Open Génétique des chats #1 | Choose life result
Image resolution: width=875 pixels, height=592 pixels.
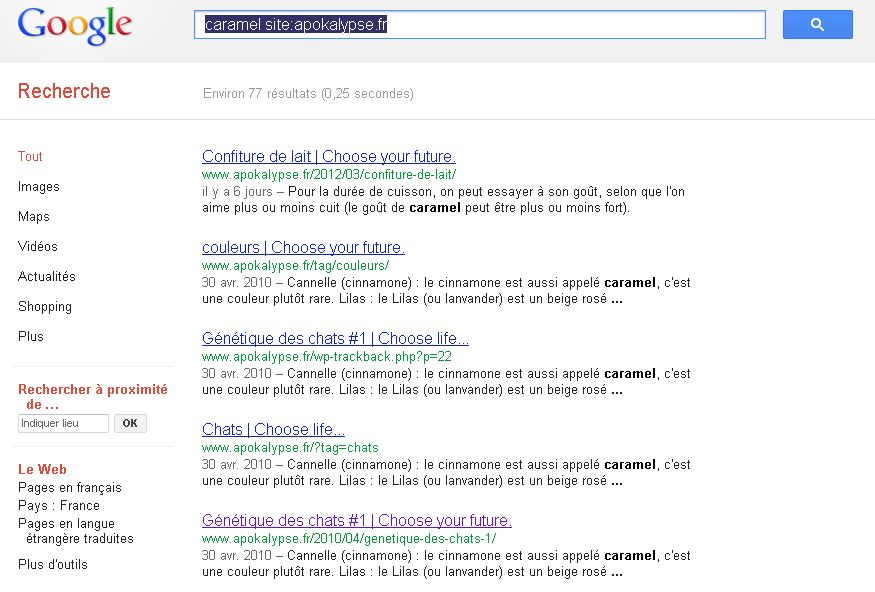pyautogui.click(x=335, y=338)
